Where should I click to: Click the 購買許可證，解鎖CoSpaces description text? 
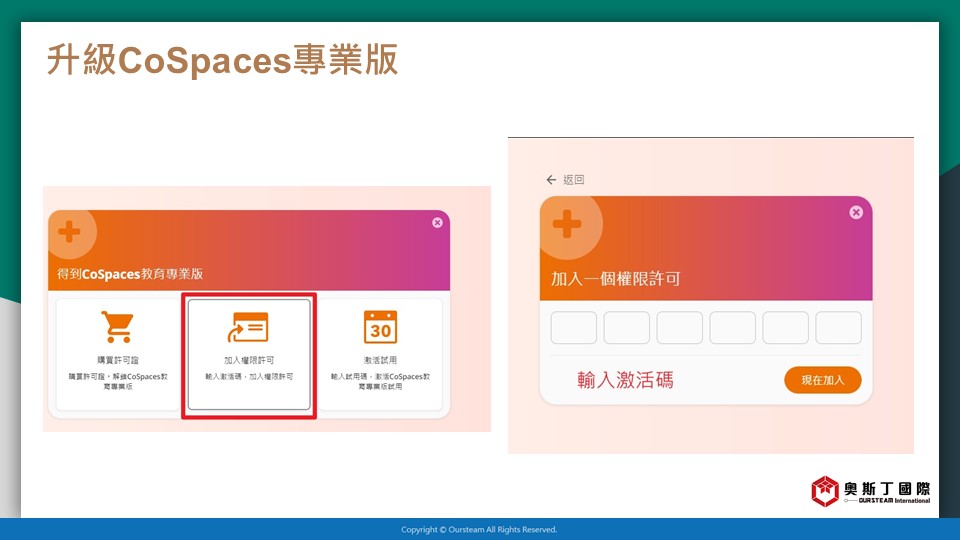pyautogui.click(x=118, y=381)
